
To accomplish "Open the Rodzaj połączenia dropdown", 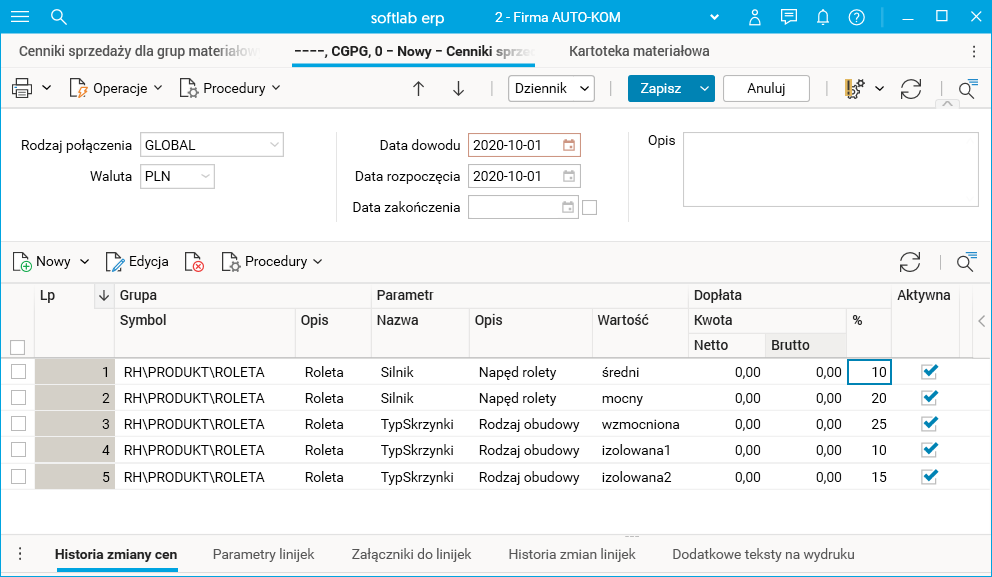I will tap(274, 145).
